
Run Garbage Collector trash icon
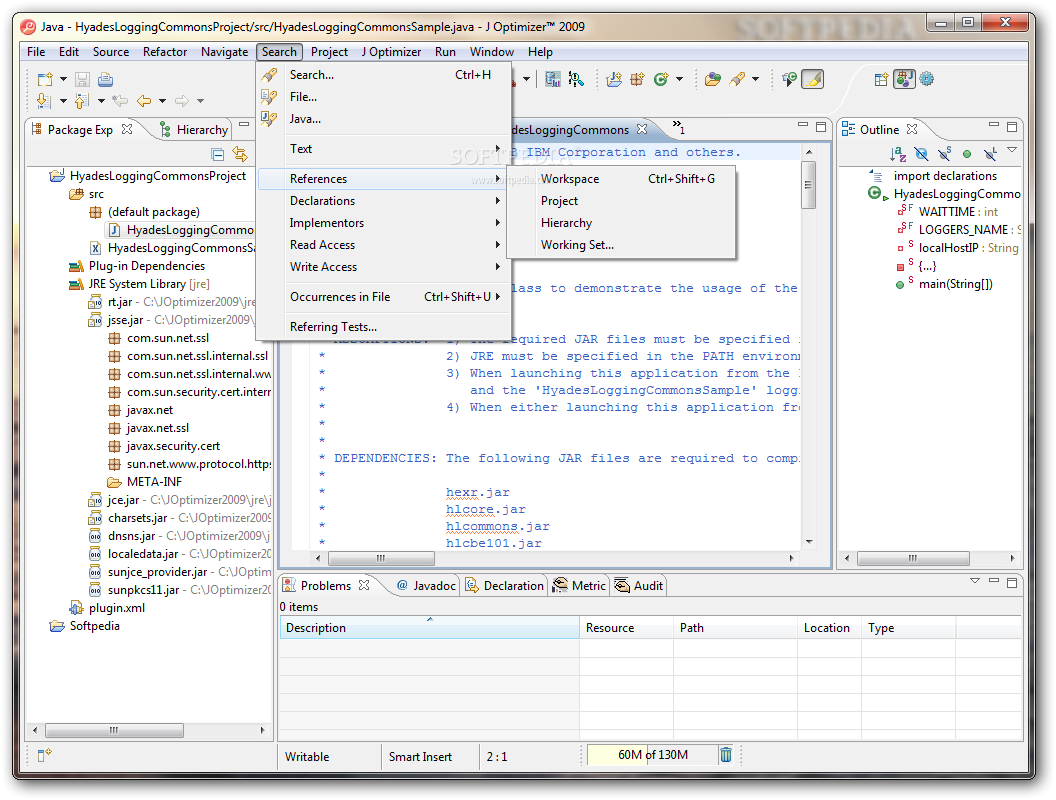coord(726,755)
